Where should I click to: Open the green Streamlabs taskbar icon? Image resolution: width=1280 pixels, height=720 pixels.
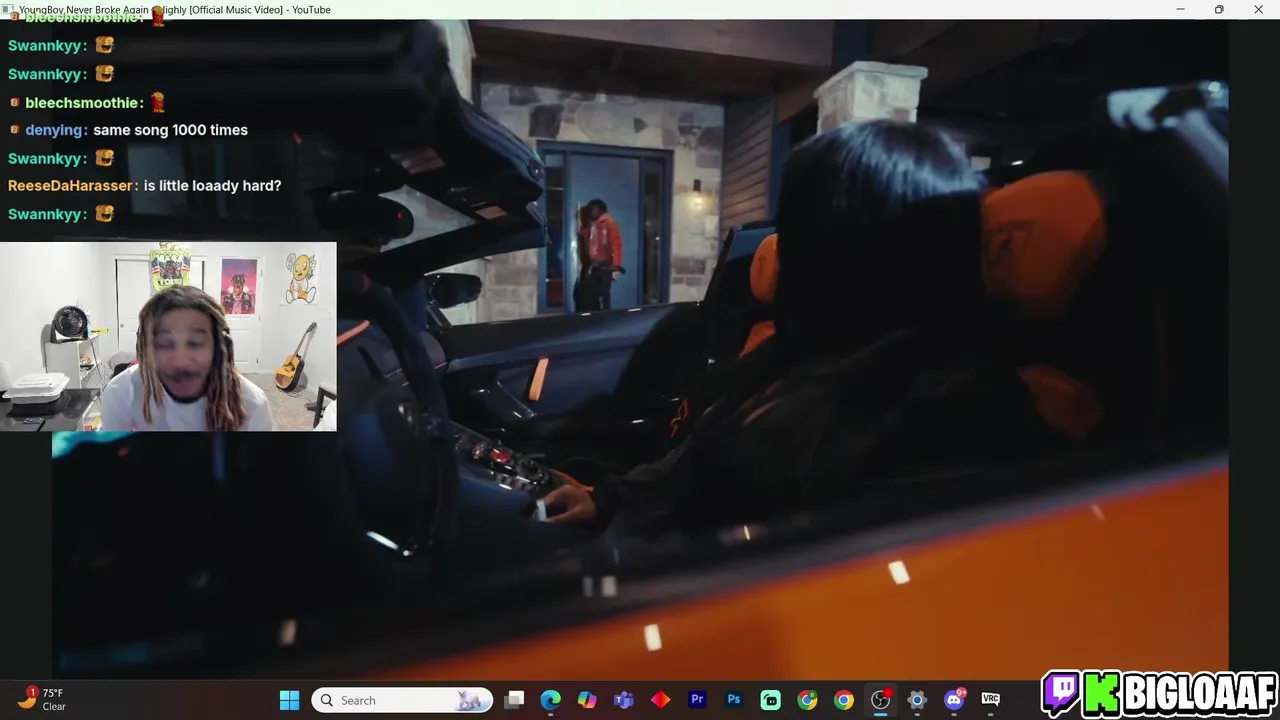tap(771, 700)
